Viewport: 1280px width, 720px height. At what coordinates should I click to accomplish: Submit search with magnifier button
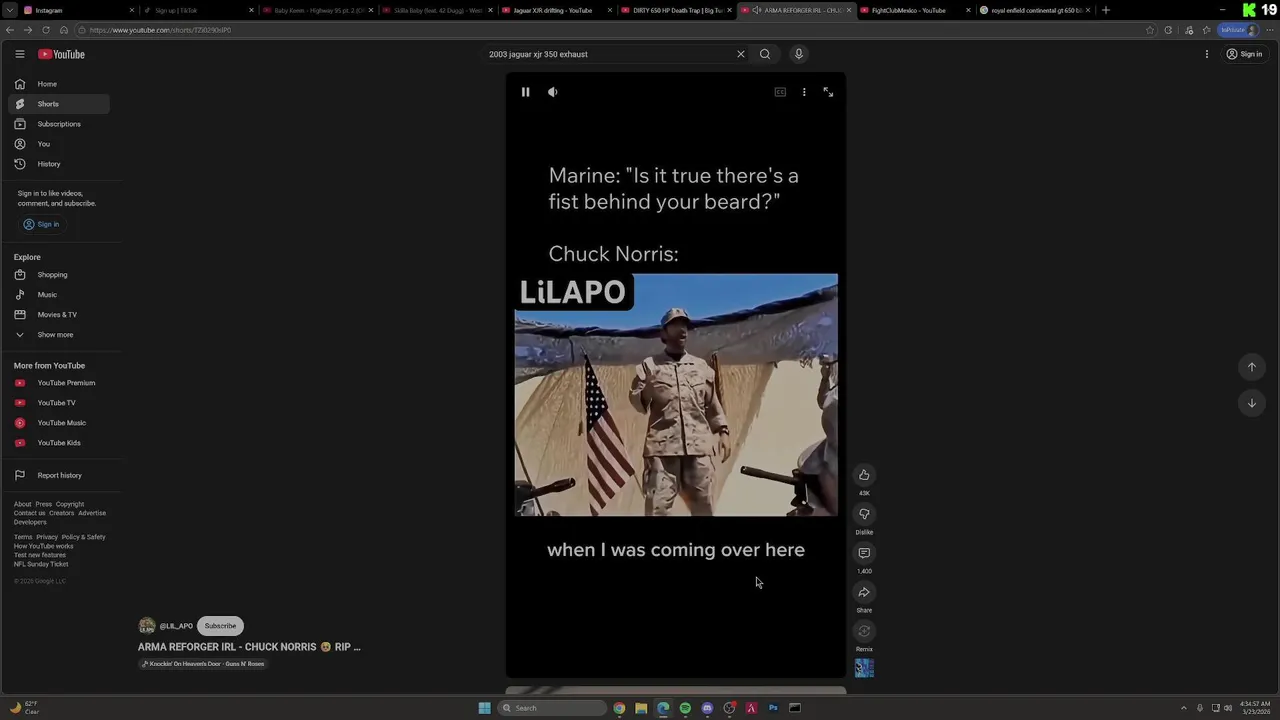(x=765, y=54)
